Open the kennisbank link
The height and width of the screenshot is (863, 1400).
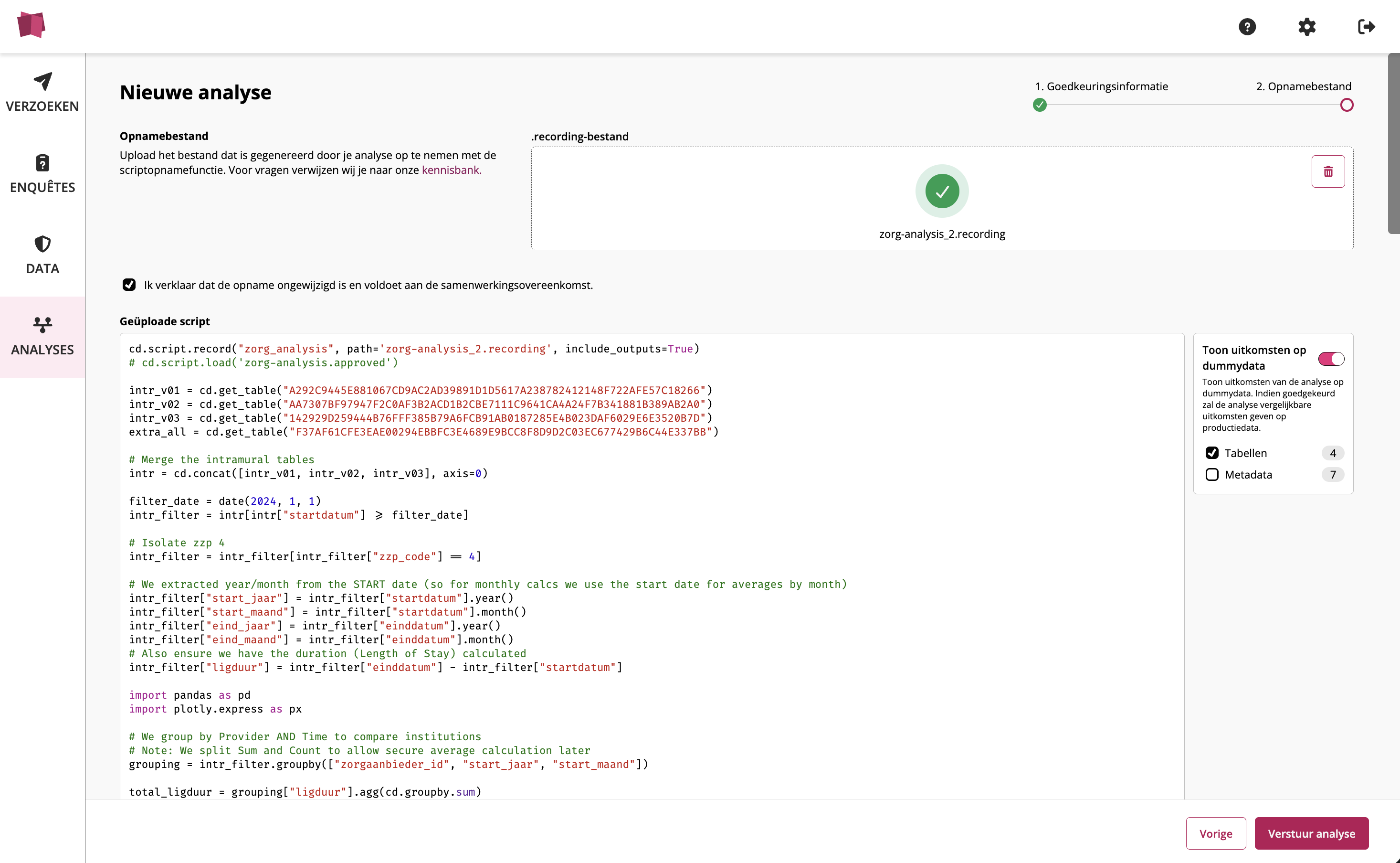(x=451, y=170)
